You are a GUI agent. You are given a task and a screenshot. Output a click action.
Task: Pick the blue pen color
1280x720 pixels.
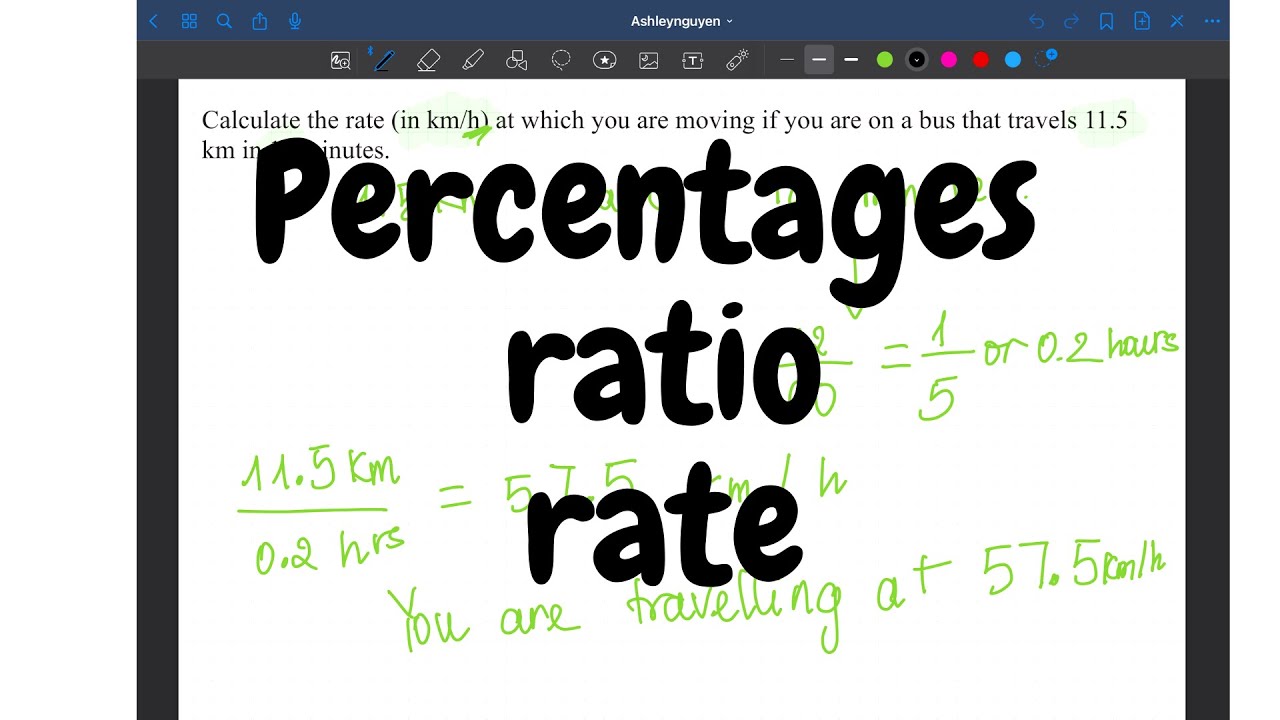click(x=1013, y=60)
